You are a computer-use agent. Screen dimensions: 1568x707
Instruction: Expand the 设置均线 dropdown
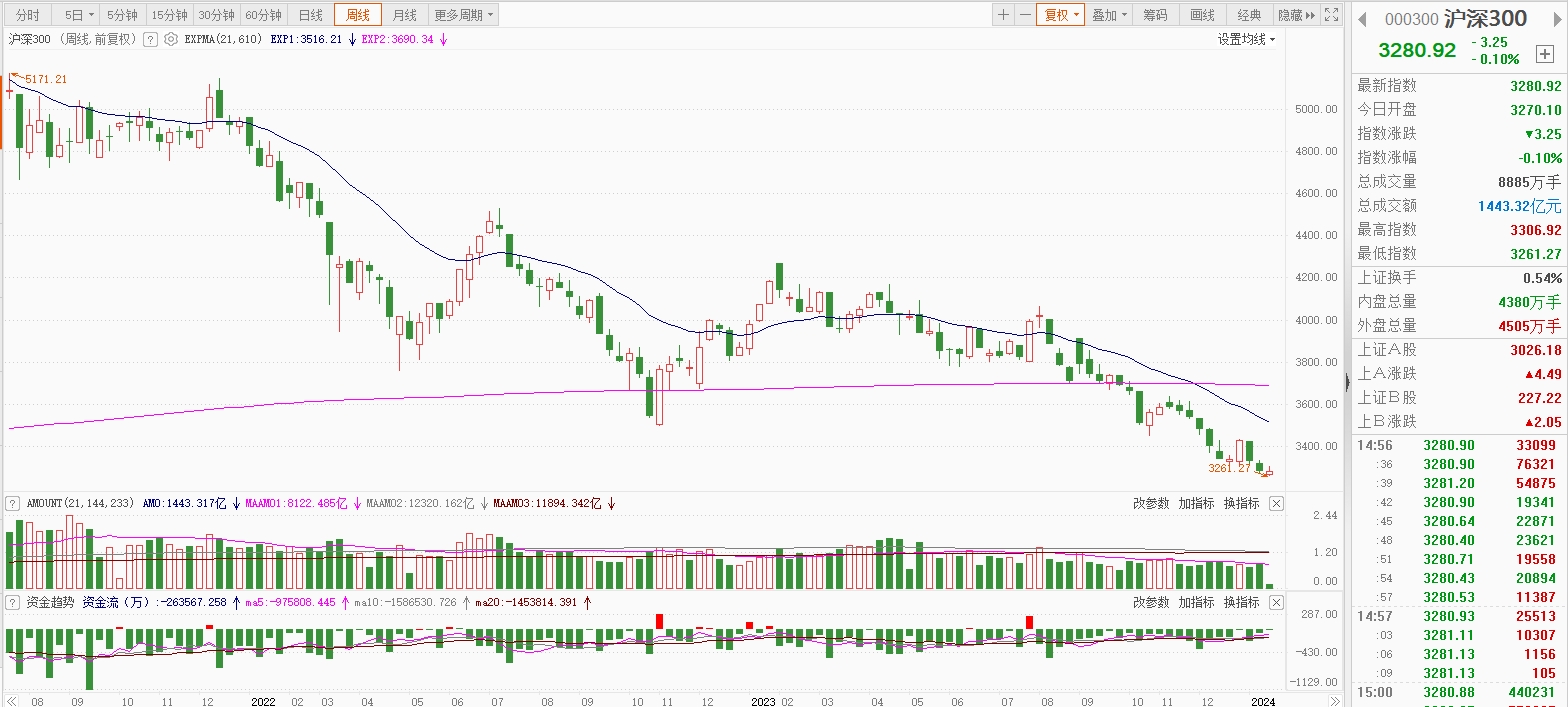click(x=1246, y=39)
